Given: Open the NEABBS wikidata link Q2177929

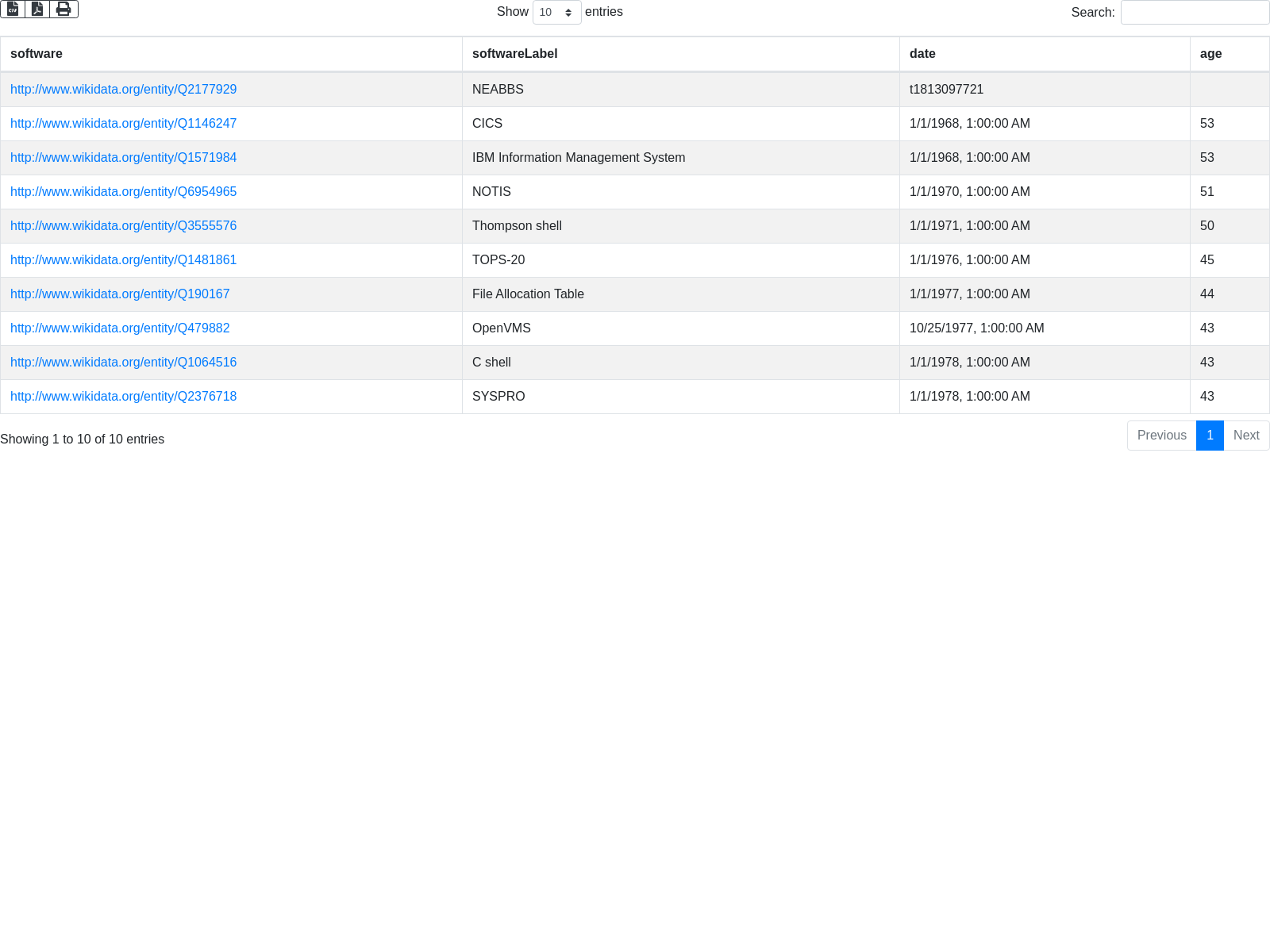Looking at the screenshot, I should (x=123, y=90).
